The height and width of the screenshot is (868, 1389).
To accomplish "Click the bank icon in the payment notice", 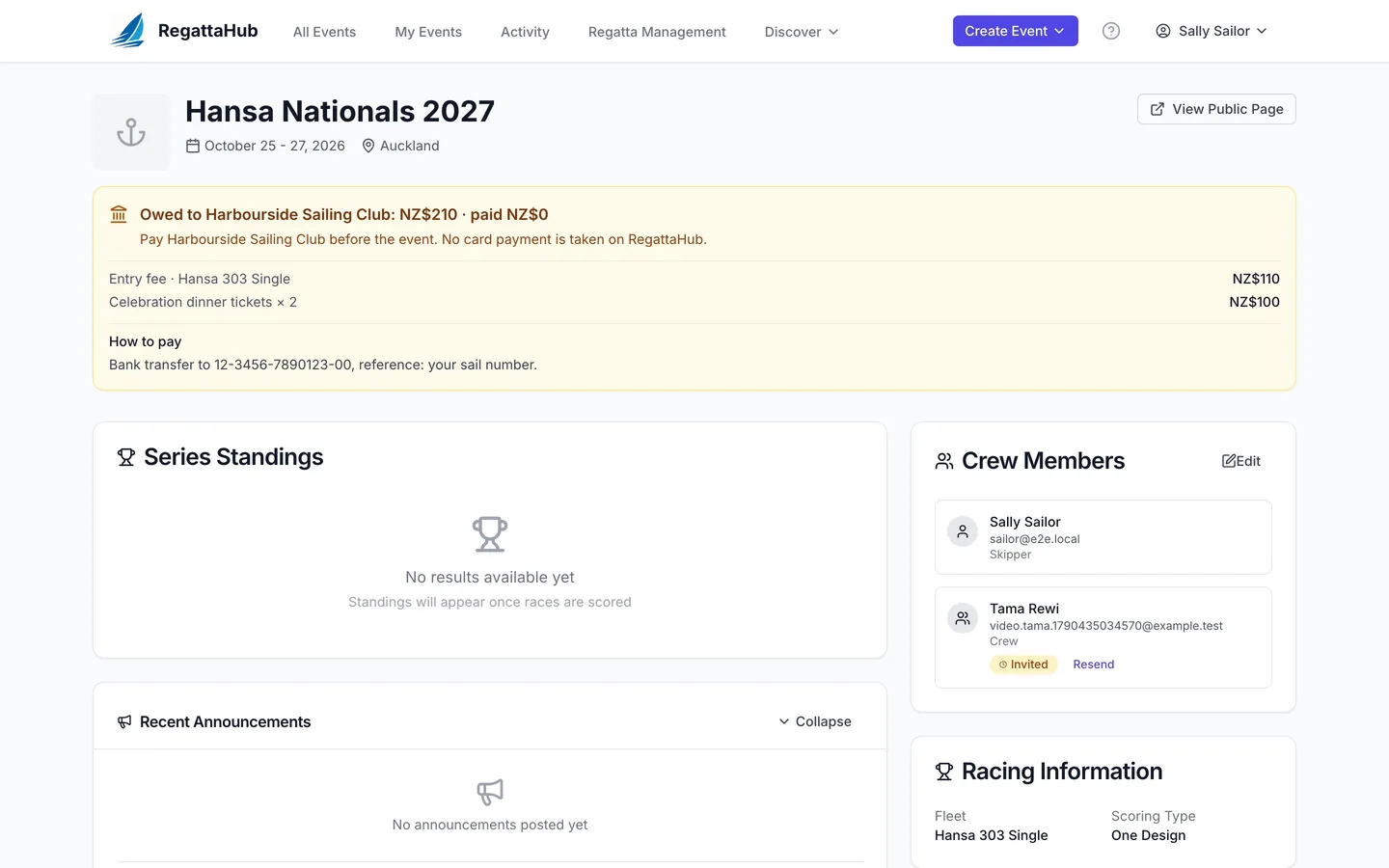I will 119,214.
